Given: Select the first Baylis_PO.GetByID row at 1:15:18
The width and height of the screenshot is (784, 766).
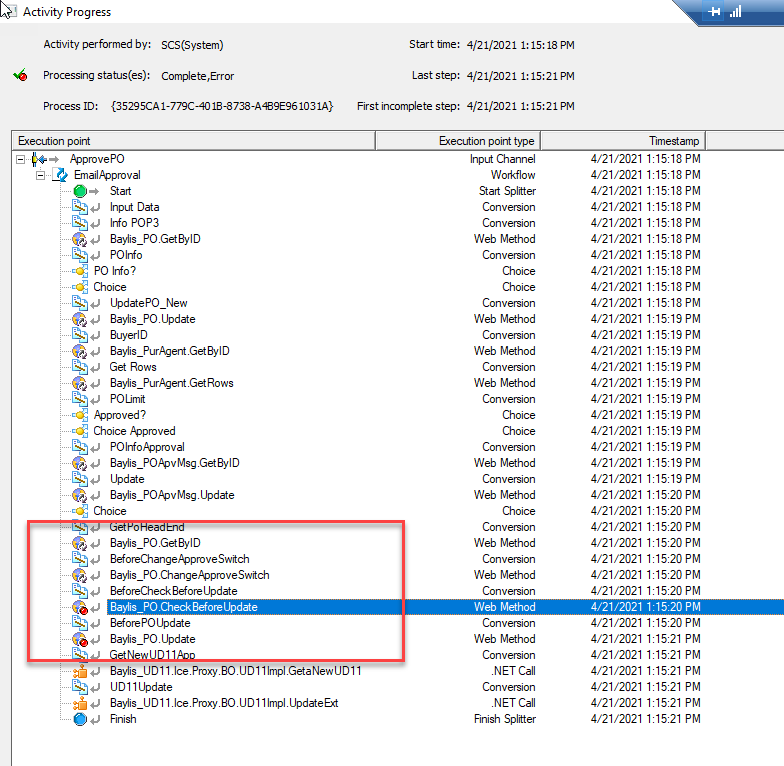Looking at the screenshot, I should [398, 239].
